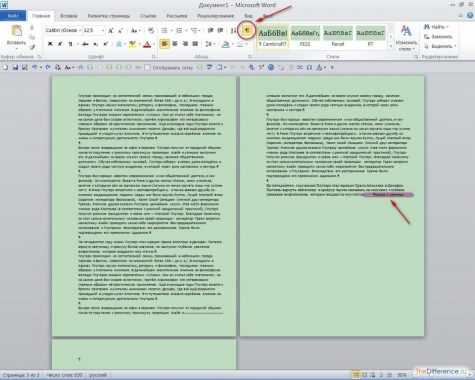Viewport: 475px width, 380px height.
Task: Apply italic formatting in the ribbon
Action: point(60,44)
